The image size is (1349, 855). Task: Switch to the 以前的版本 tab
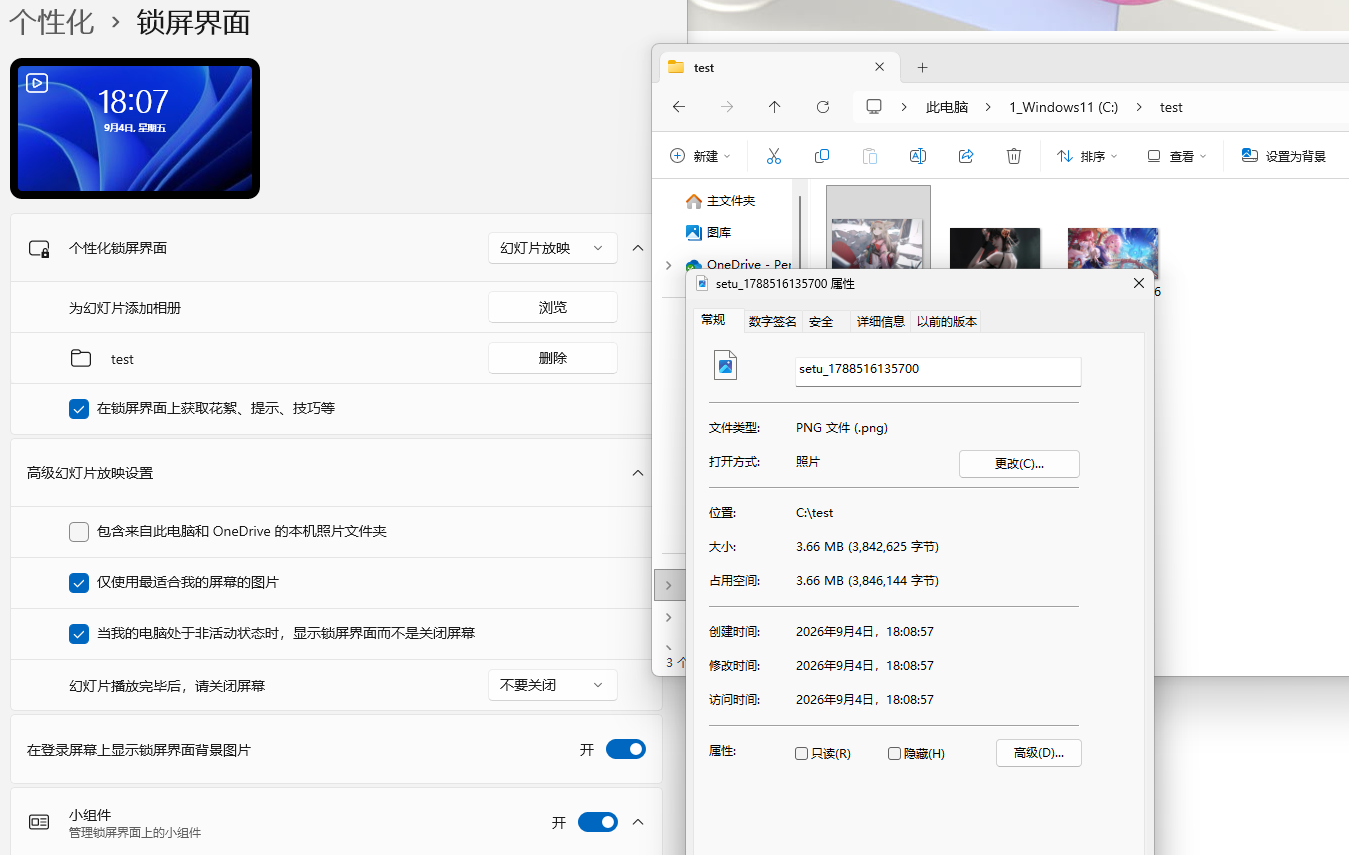coord(947,321)
